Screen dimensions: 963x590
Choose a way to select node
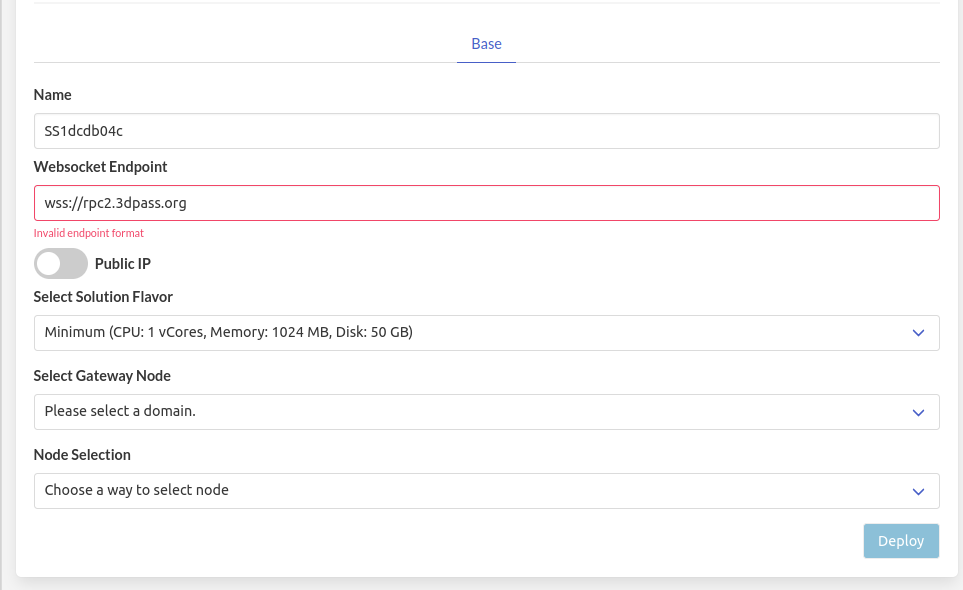click(x=486, y=491)
